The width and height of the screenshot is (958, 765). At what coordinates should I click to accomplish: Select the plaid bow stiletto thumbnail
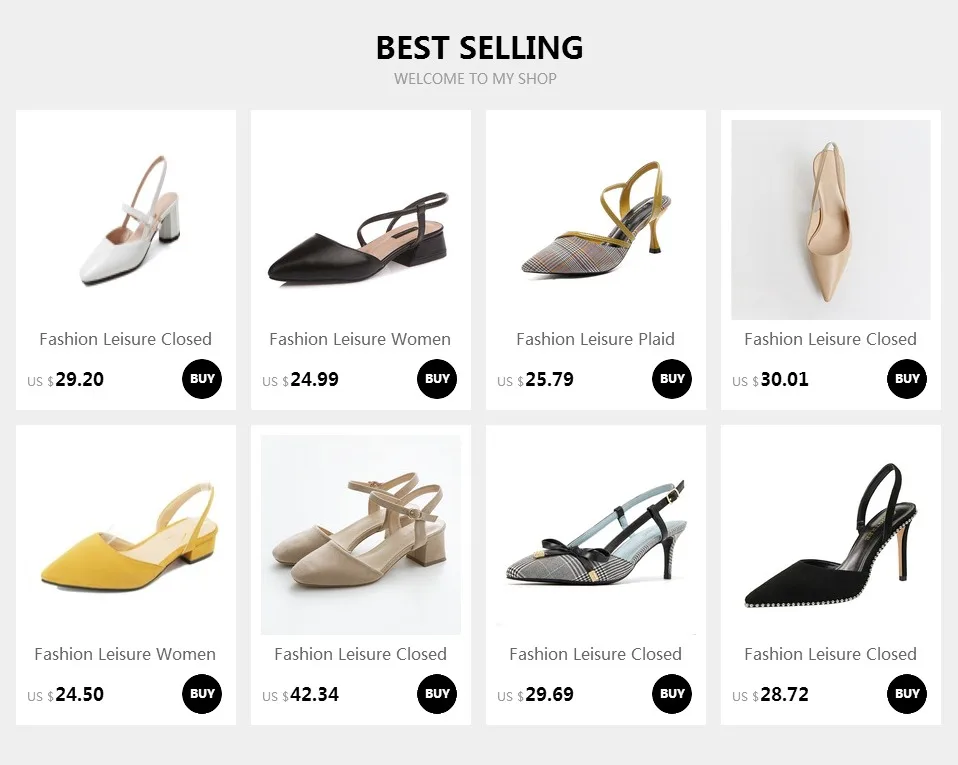coord(596,540)
